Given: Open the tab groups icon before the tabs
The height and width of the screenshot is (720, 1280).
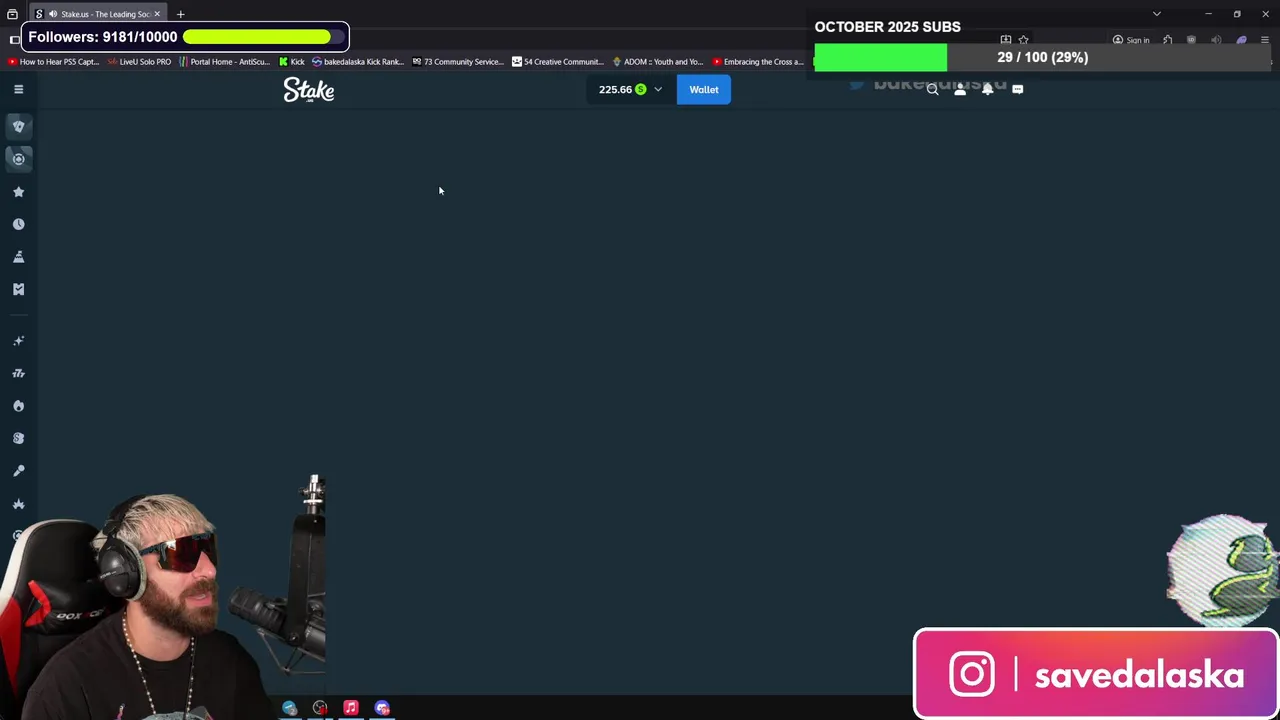Looking at the screenshot, I should 12,14.
